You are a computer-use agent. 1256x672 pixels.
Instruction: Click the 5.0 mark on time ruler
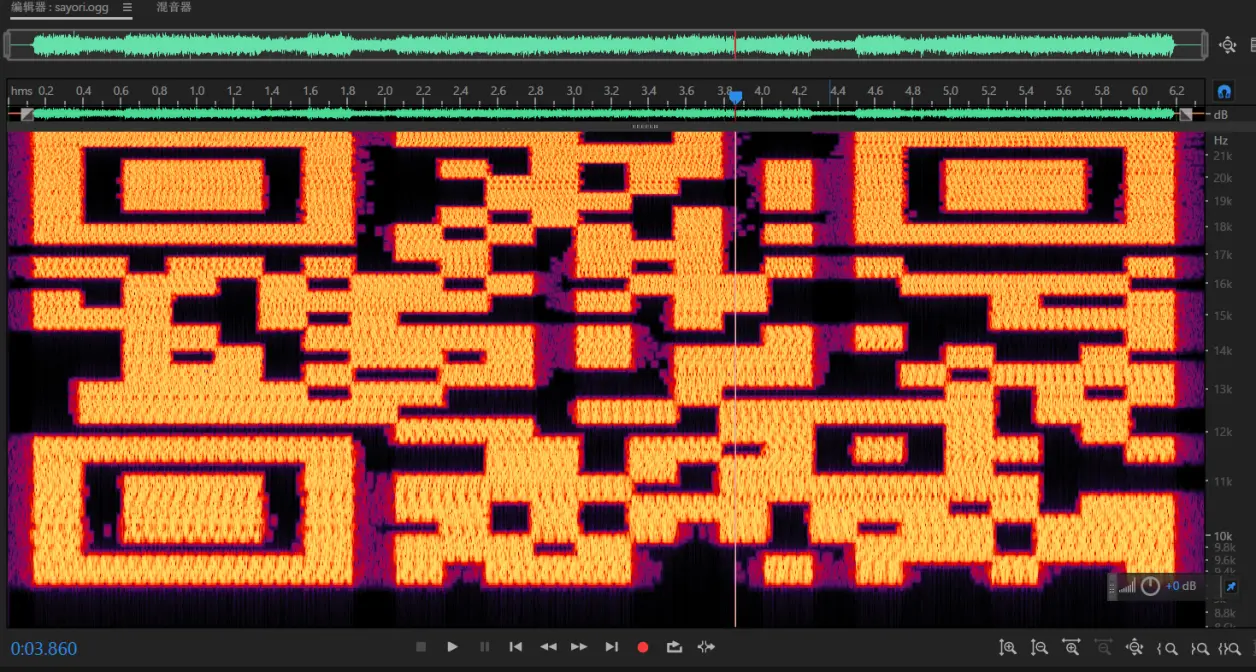point(950,91)
